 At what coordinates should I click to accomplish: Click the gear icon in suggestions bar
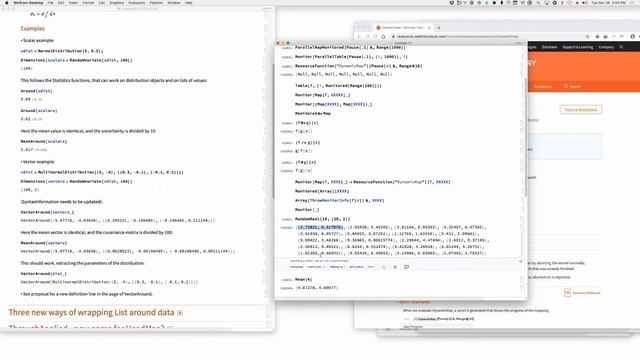pos(395,267)
